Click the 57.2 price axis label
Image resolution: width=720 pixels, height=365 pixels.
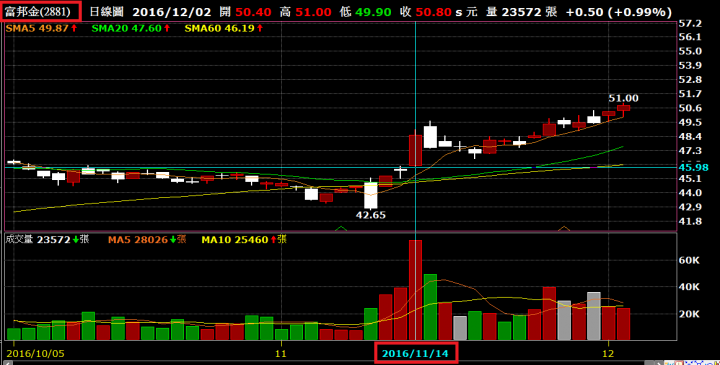point(690,23)
